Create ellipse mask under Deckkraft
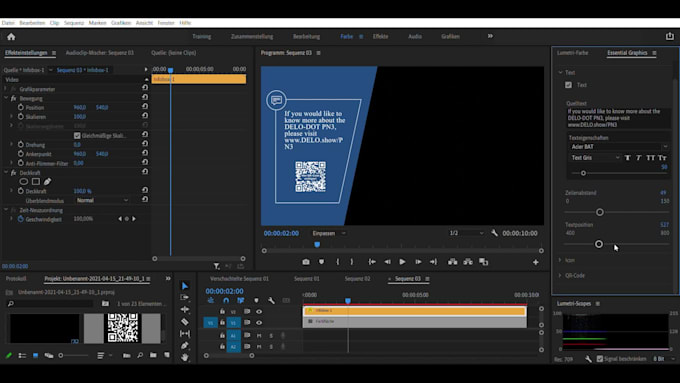 pos(24,182)
